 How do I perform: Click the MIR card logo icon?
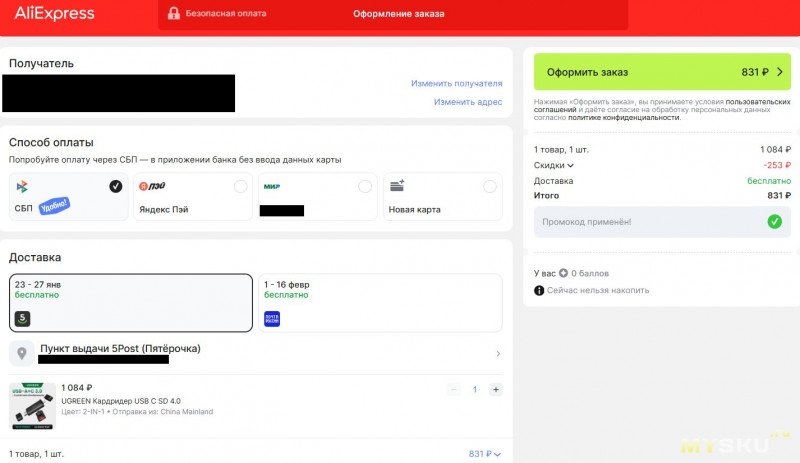click(271, 187)
